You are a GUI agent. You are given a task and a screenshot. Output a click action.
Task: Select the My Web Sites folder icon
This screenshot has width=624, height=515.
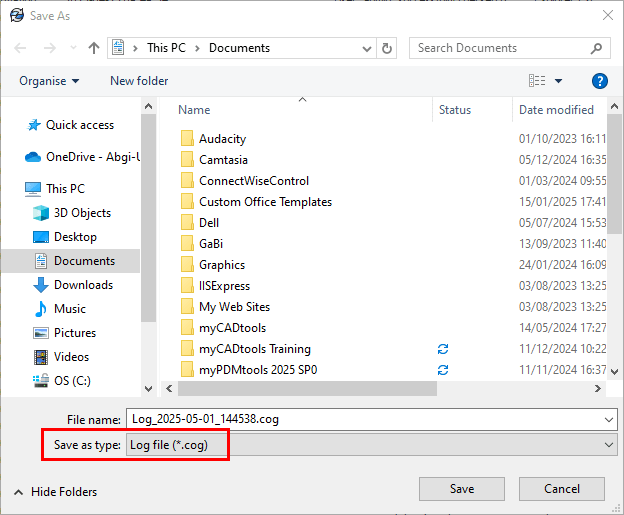coord(187,307)
